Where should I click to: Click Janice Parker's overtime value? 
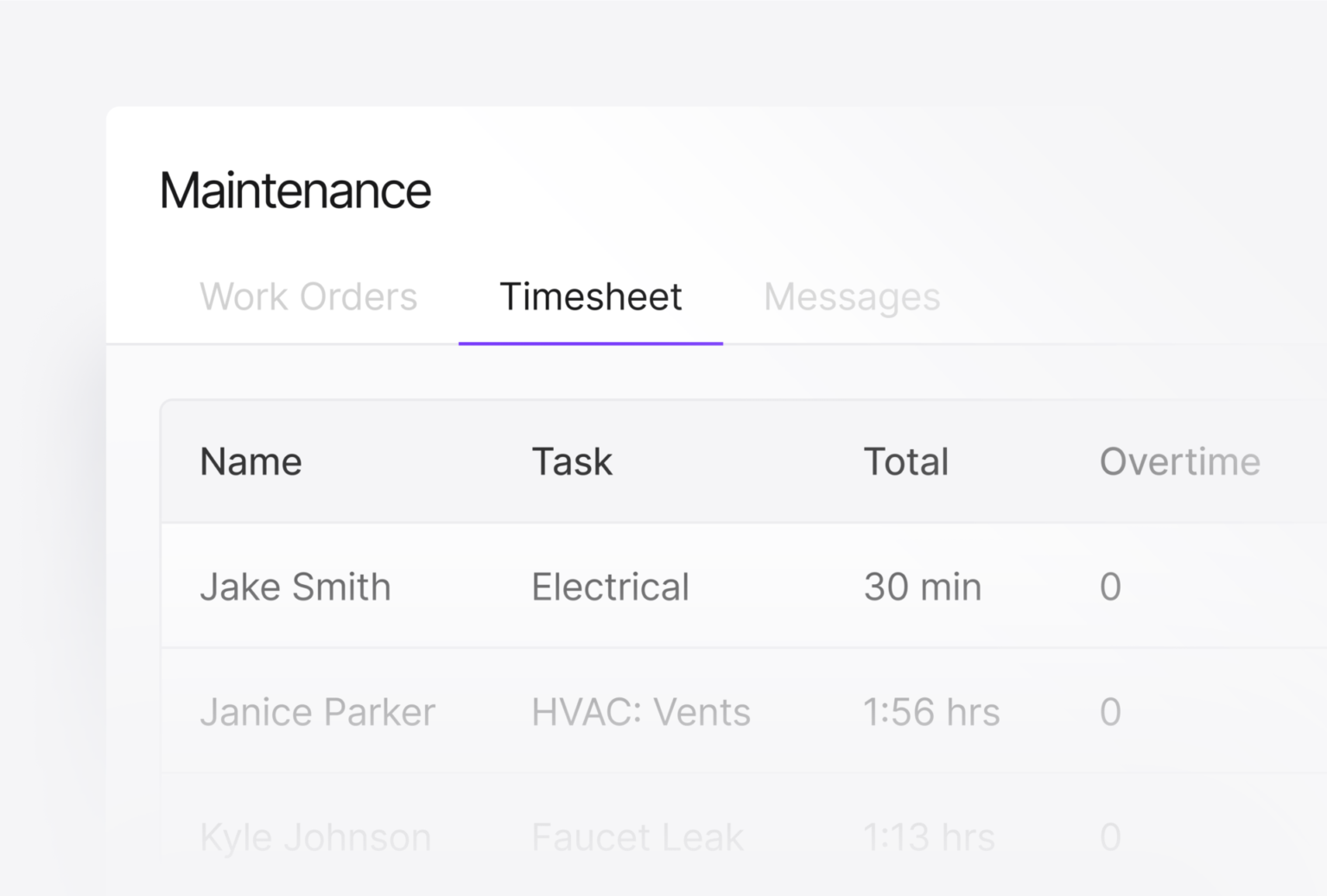click(1110, 712)
